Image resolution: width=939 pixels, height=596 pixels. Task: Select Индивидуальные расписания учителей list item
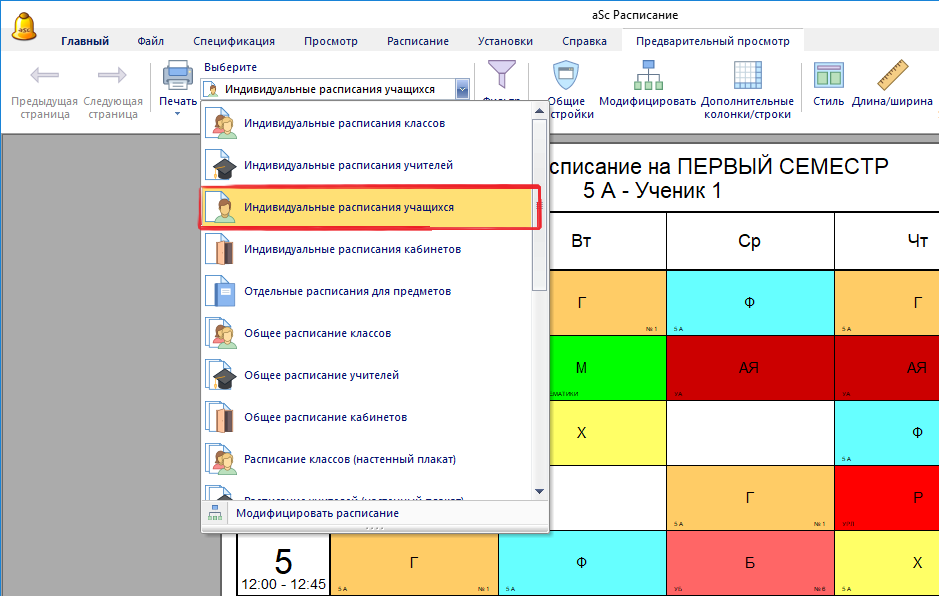tap(348, 165)
